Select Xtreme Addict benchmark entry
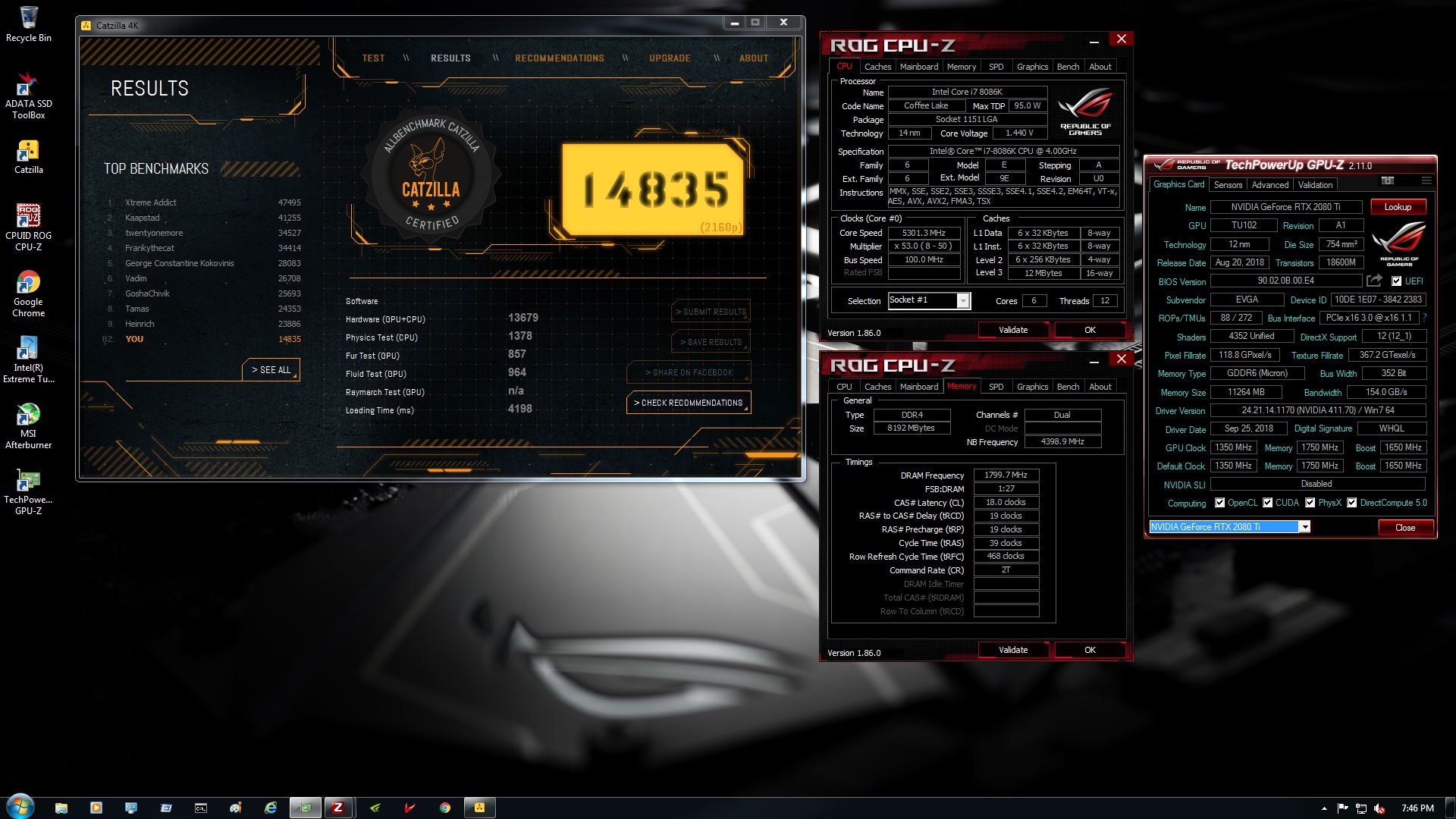The width and height of the screenshot is (1456, 819). click(x=203, y=202)
